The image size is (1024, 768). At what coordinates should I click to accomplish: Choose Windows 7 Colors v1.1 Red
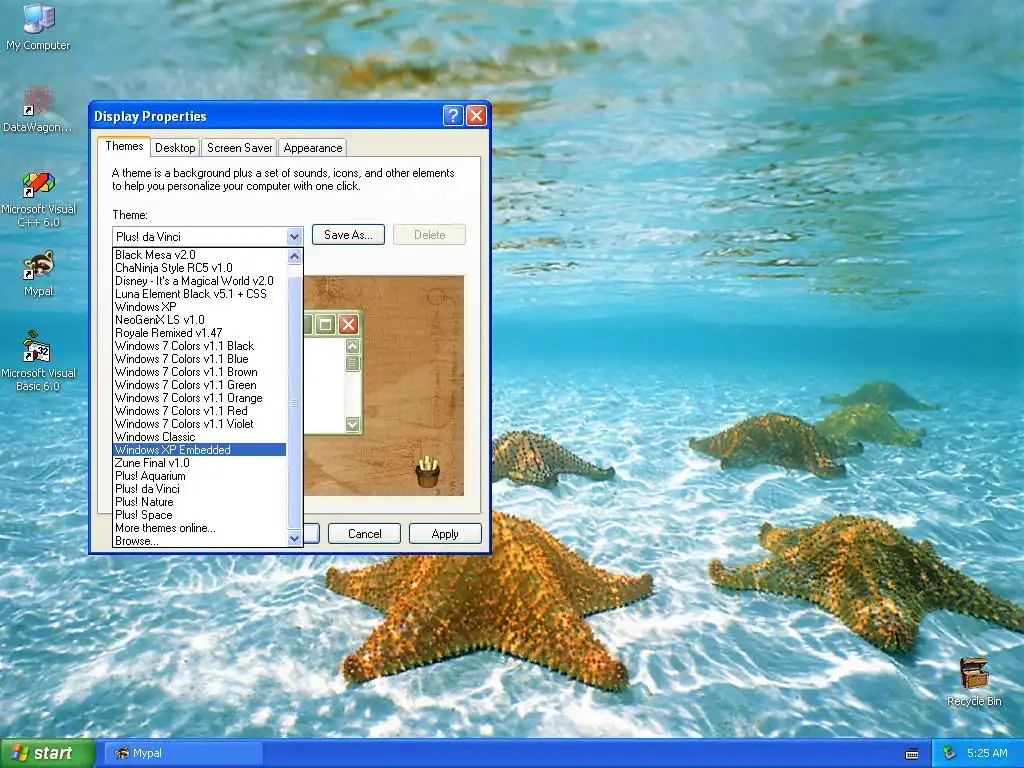tap(200, 411)
